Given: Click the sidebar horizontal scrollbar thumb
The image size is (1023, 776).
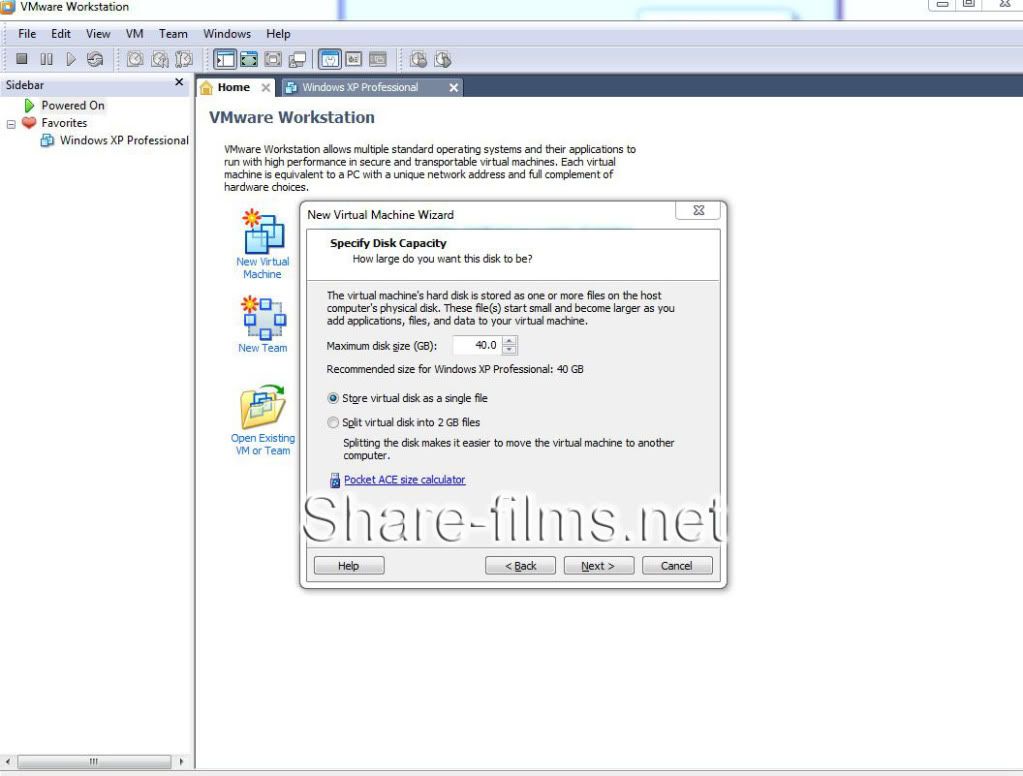Looking at the screenshot, I should coord(94,762).
